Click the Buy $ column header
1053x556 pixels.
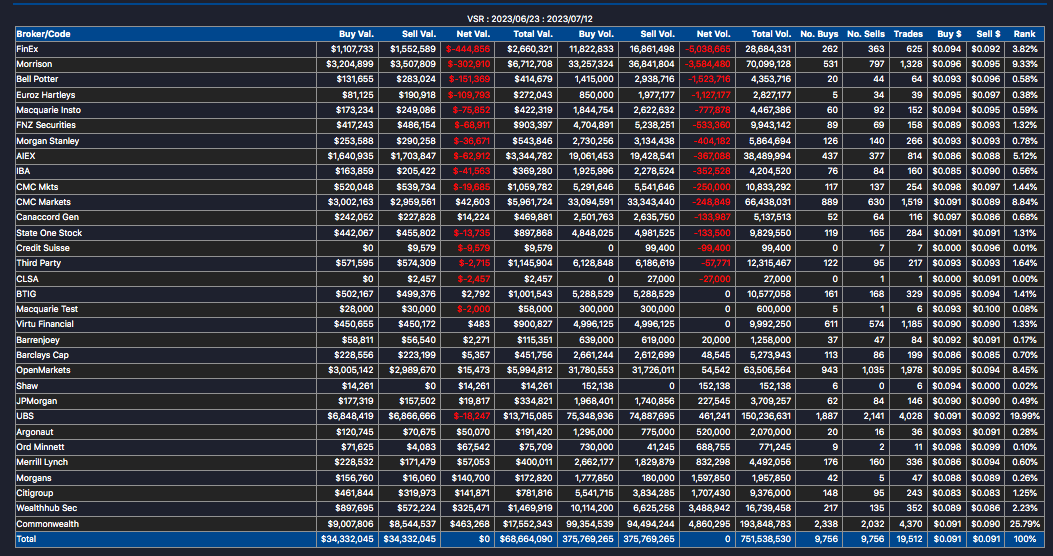950,34
